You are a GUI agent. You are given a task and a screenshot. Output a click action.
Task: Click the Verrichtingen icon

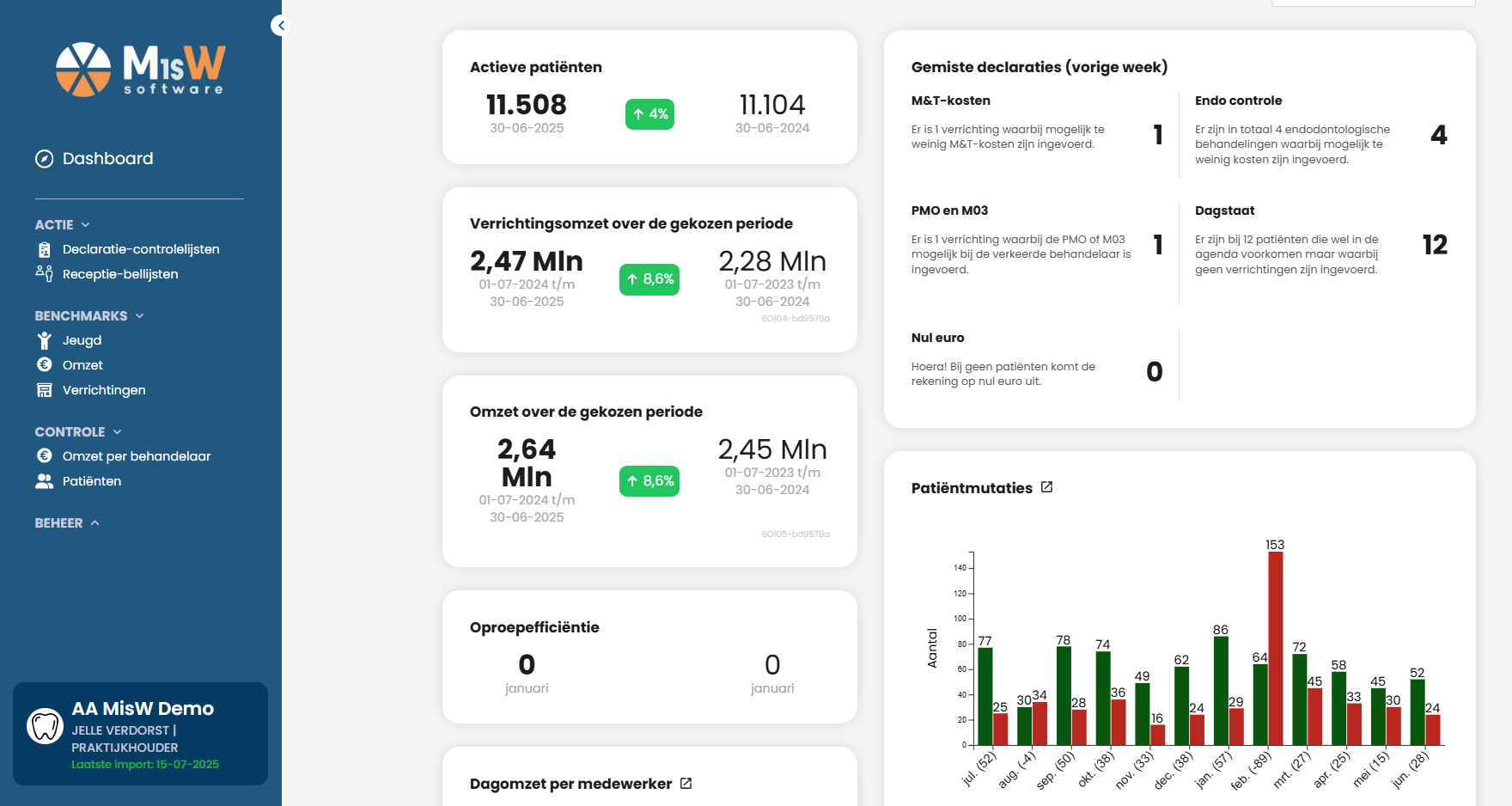point(44,390)
